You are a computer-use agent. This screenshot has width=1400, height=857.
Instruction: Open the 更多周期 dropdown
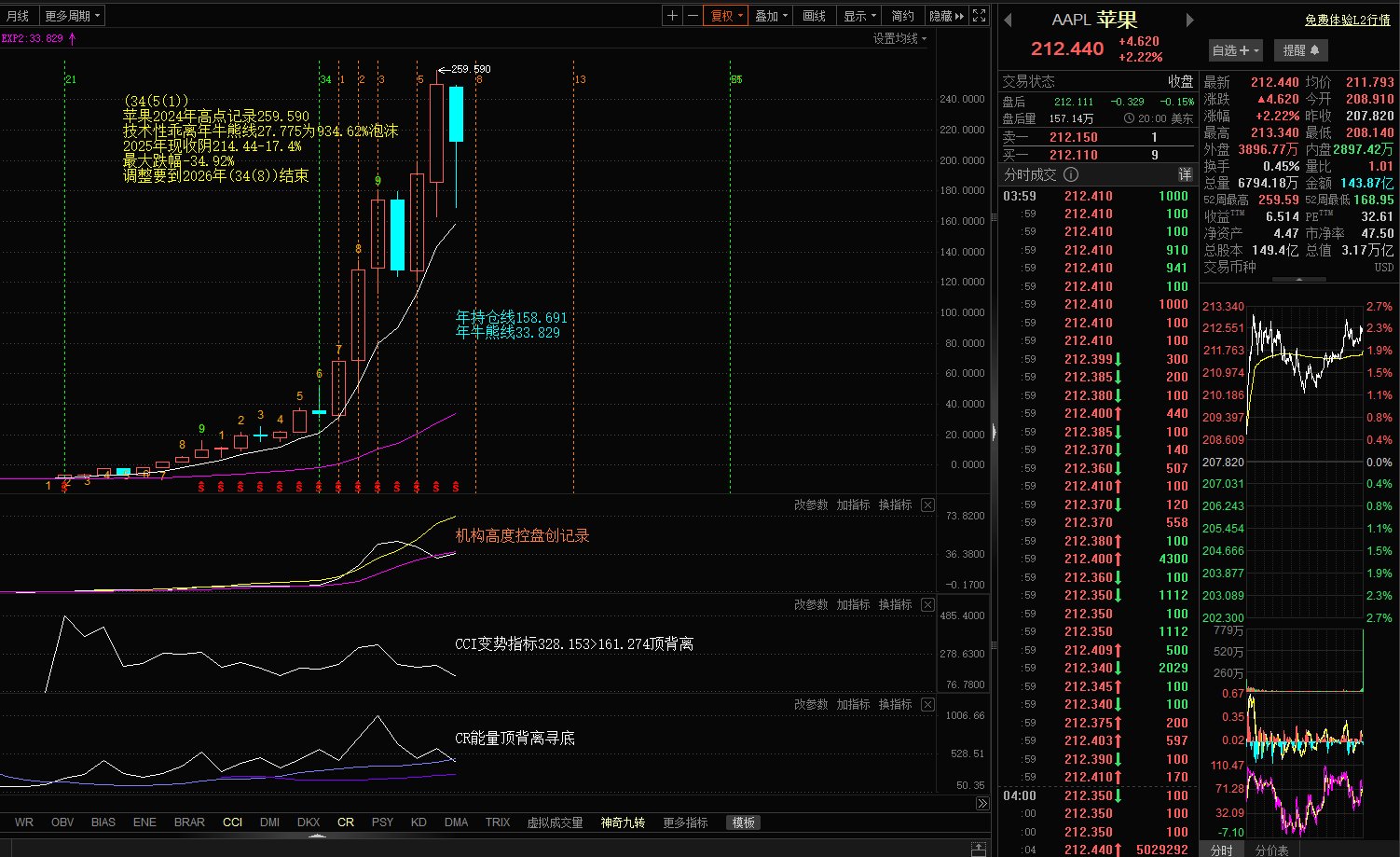[x=72, y=16]
